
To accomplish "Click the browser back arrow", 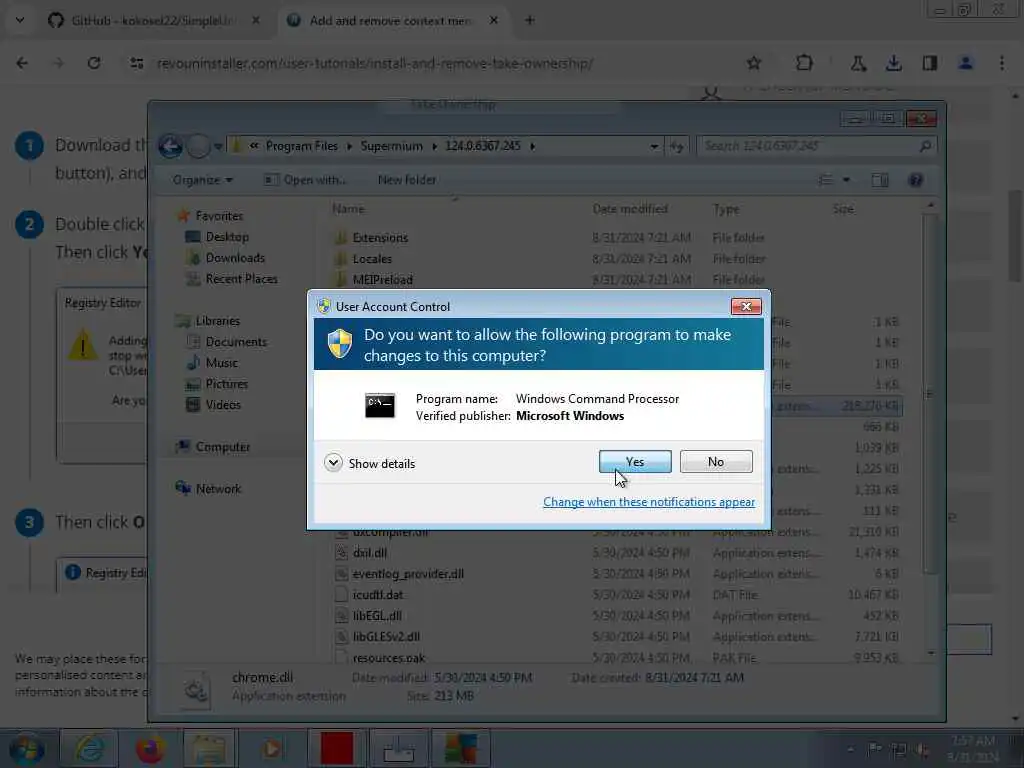I will [22, 63].
